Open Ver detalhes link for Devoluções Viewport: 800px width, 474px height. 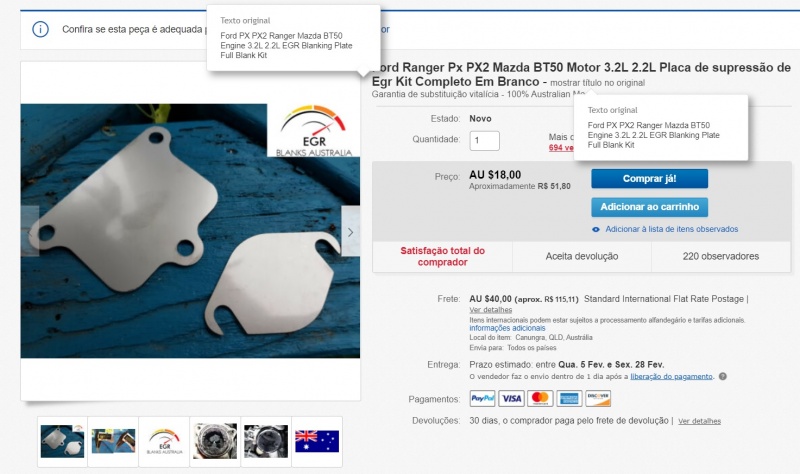point(699,421)
